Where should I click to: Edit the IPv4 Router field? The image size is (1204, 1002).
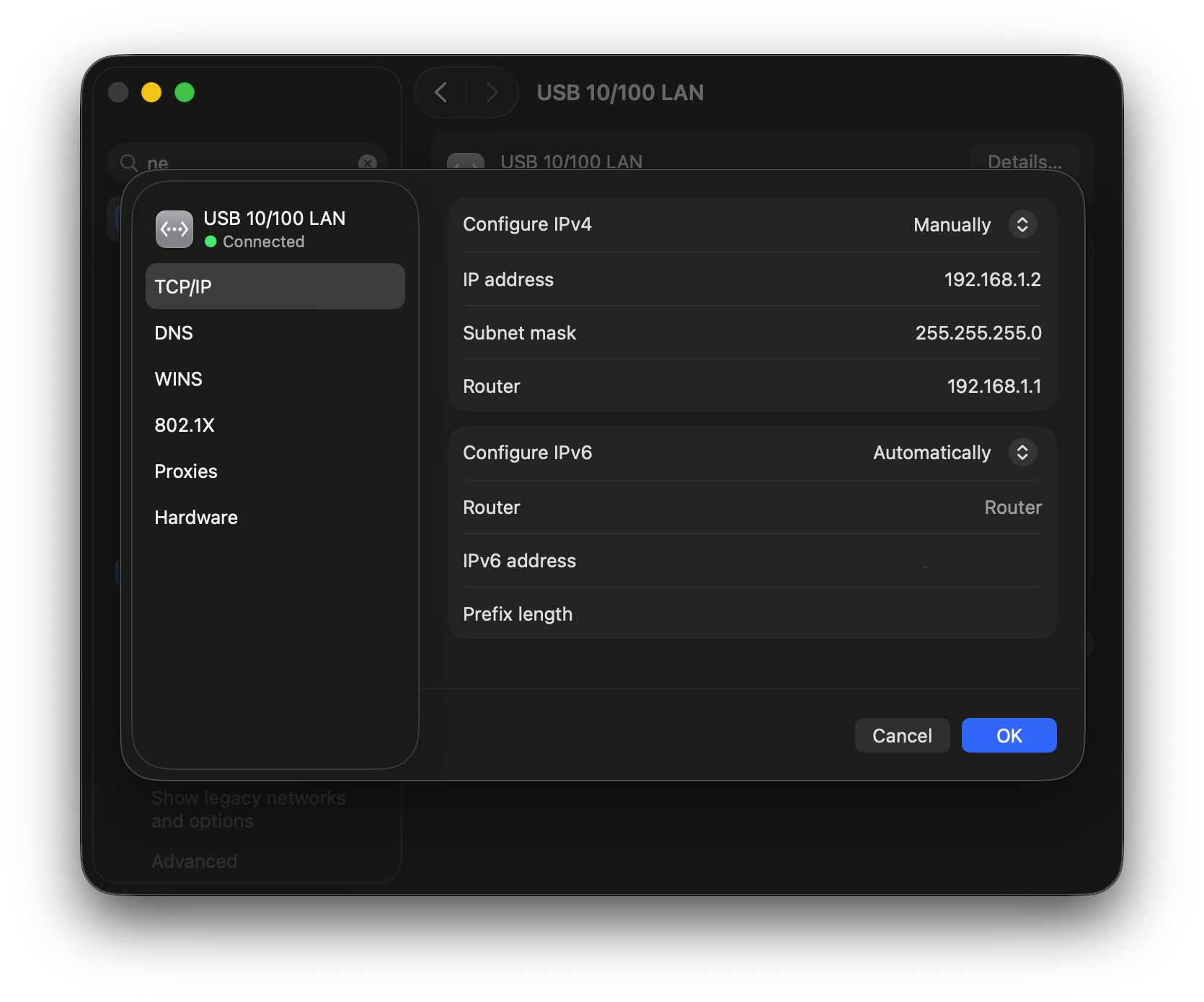(993, 386)
